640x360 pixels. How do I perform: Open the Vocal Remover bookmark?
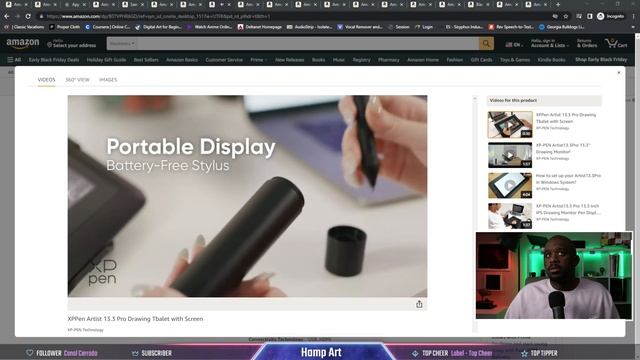(360, 27)
